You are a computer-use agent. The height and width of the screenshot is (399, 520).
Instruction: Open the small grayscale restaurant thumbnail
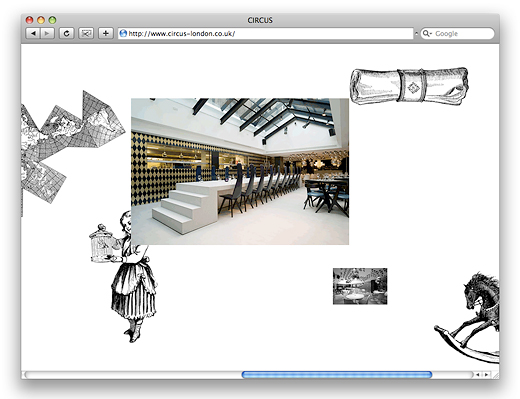coord(360,286)
